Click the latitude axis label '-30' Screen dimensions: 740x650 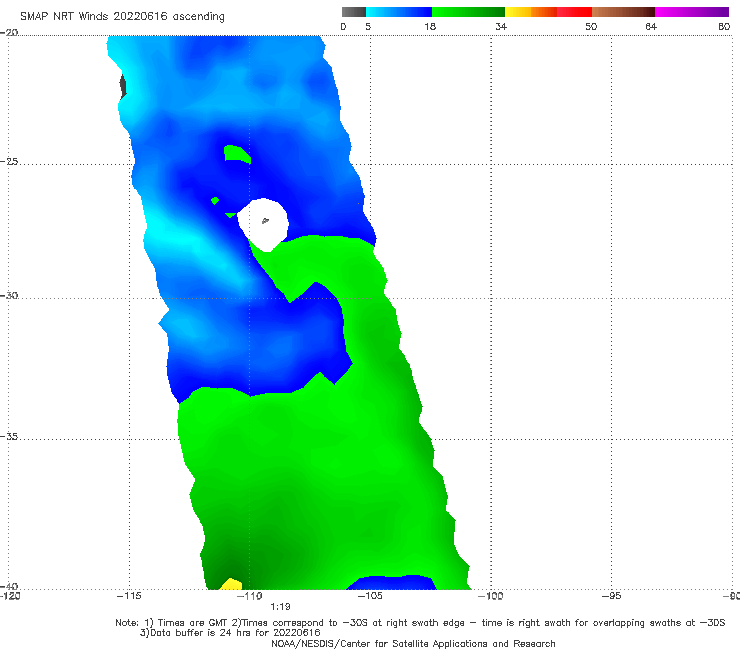click(9, 295)
